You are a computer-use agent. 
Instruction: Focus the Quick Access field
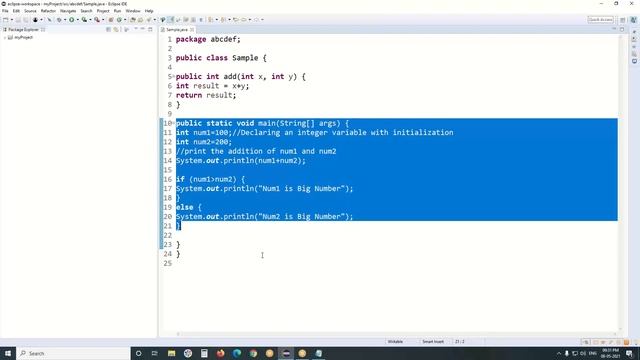pos(600,20)
